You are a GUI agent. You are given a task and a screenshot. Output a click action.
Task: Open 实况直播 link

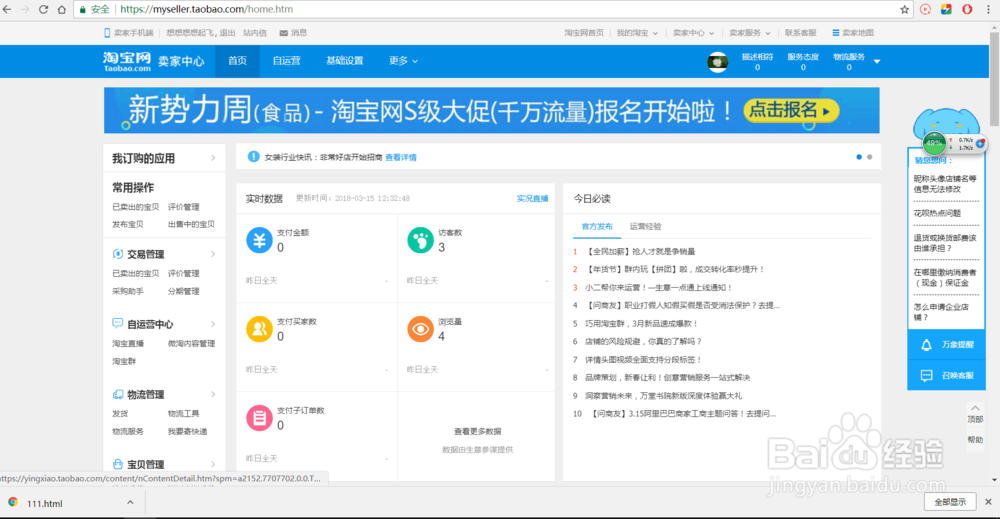point(533,198)
